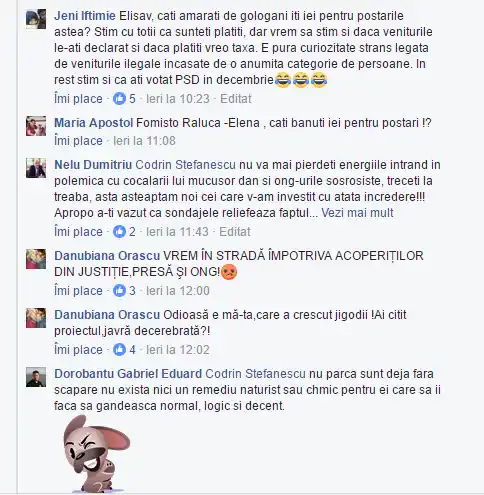Click Îmi place under Nelu Dumitriu's comment

(x=78, y=232)
